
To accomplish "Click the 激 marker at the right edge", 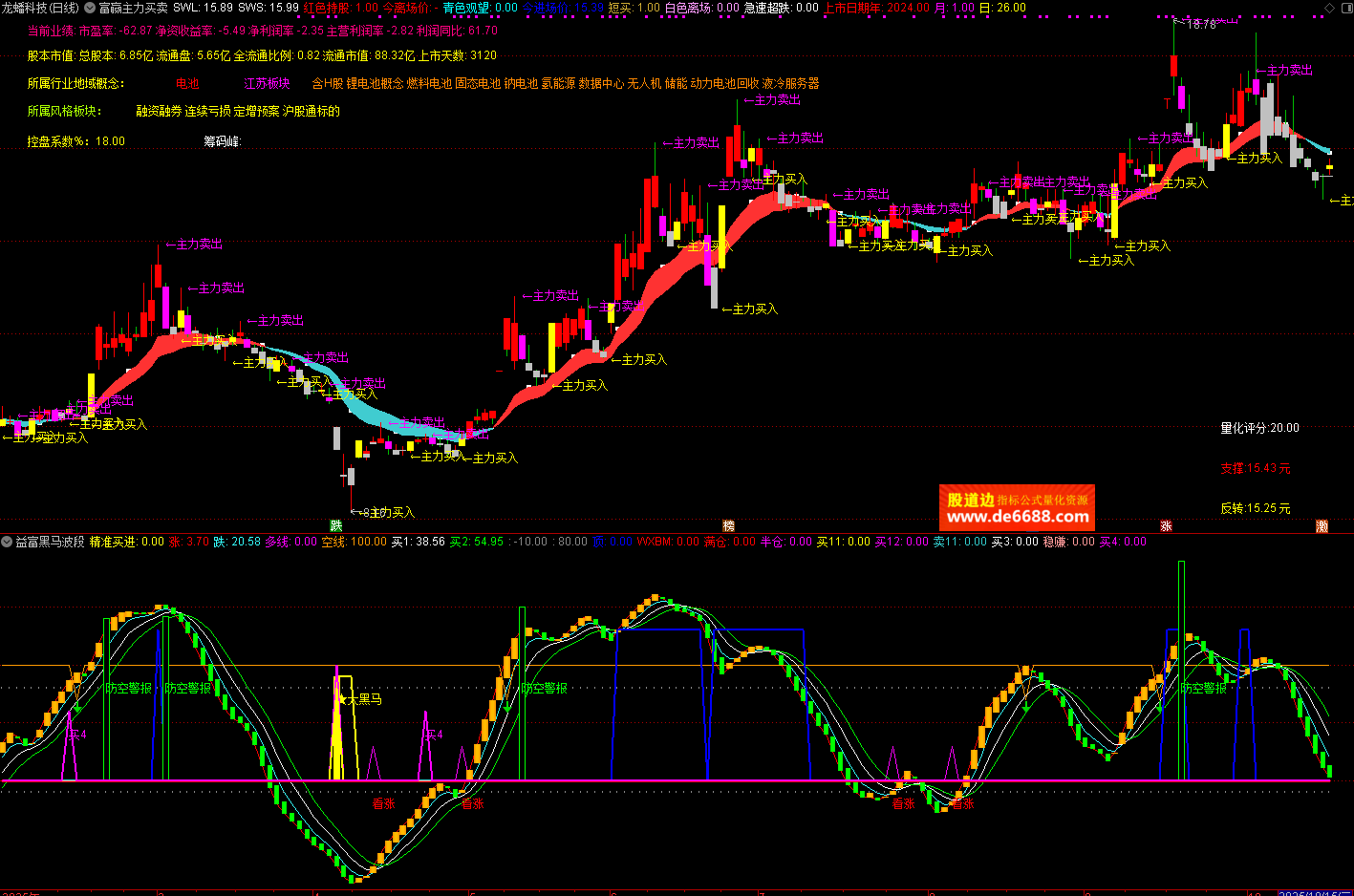I will tap(1322, 525).
